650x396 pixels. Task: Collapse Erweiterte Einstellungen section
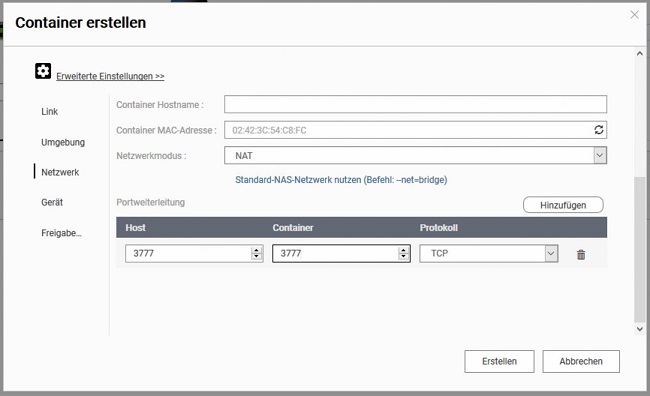(110, 76)
